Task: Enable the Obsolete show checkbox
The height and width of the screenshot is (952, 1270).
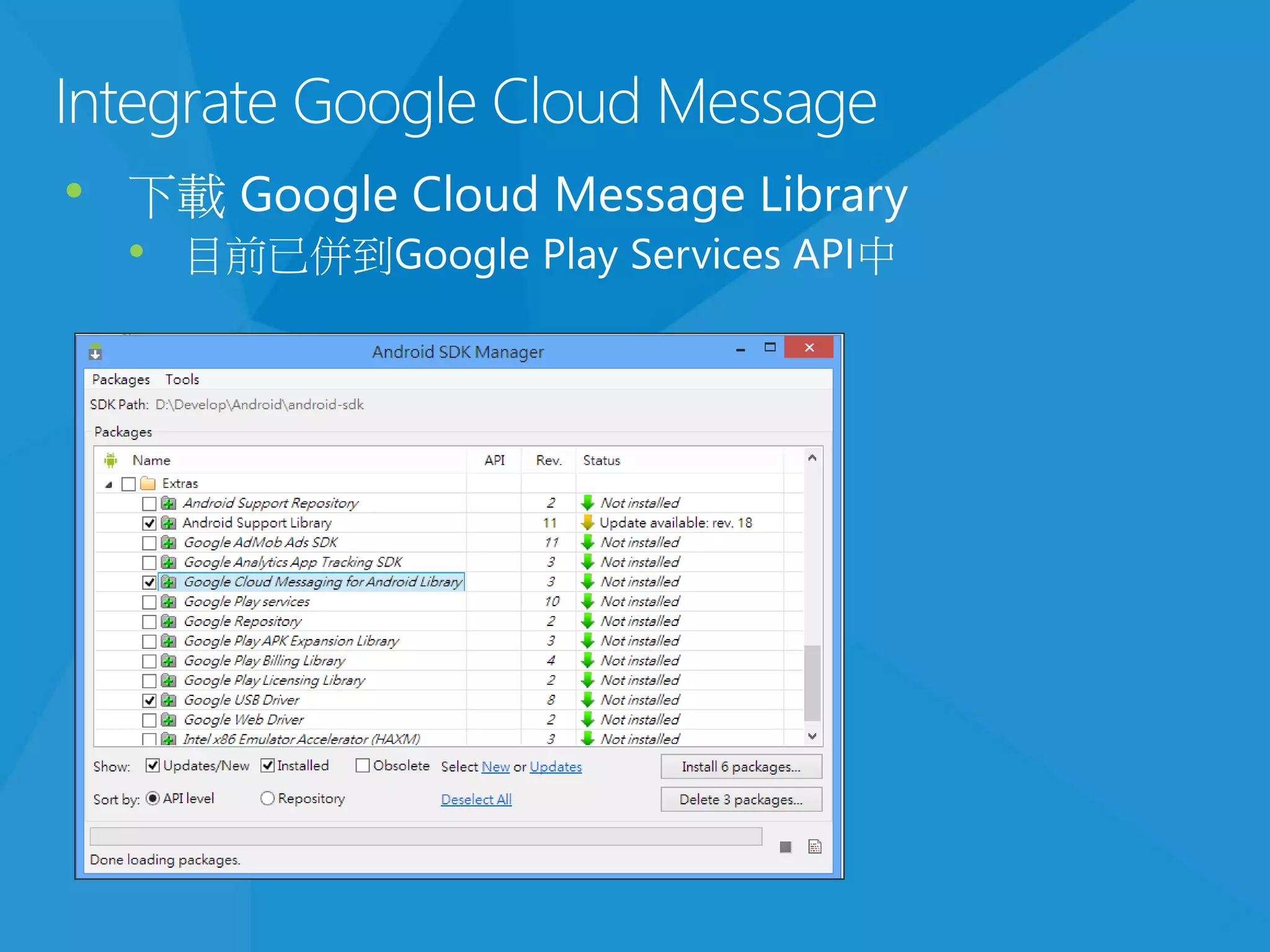Action: click(363, 765)
